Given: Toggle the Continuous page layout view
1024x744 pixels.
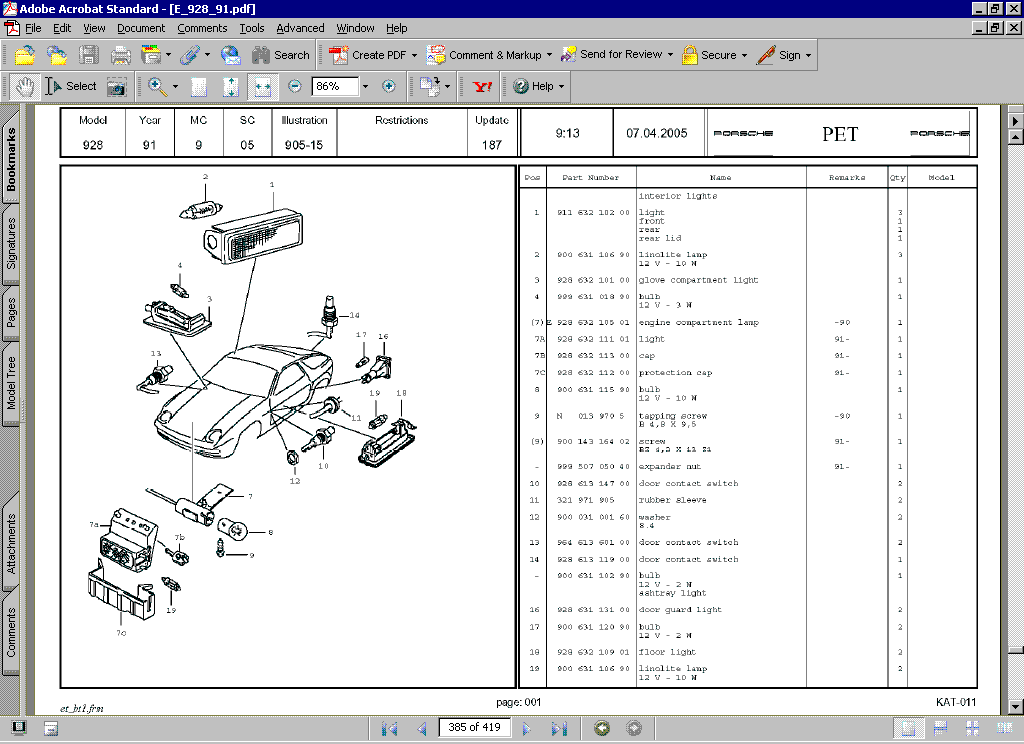Looking at the screenshot, I should (941, 728).
